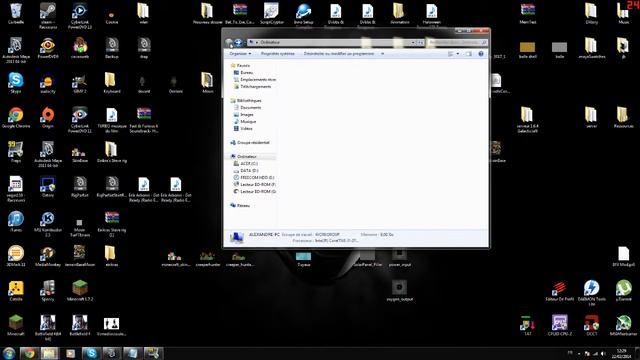Open the Corbeille recycle bin desktop icon
The image size is (640, 360).
pyautogui.click(x=16, y=13)
